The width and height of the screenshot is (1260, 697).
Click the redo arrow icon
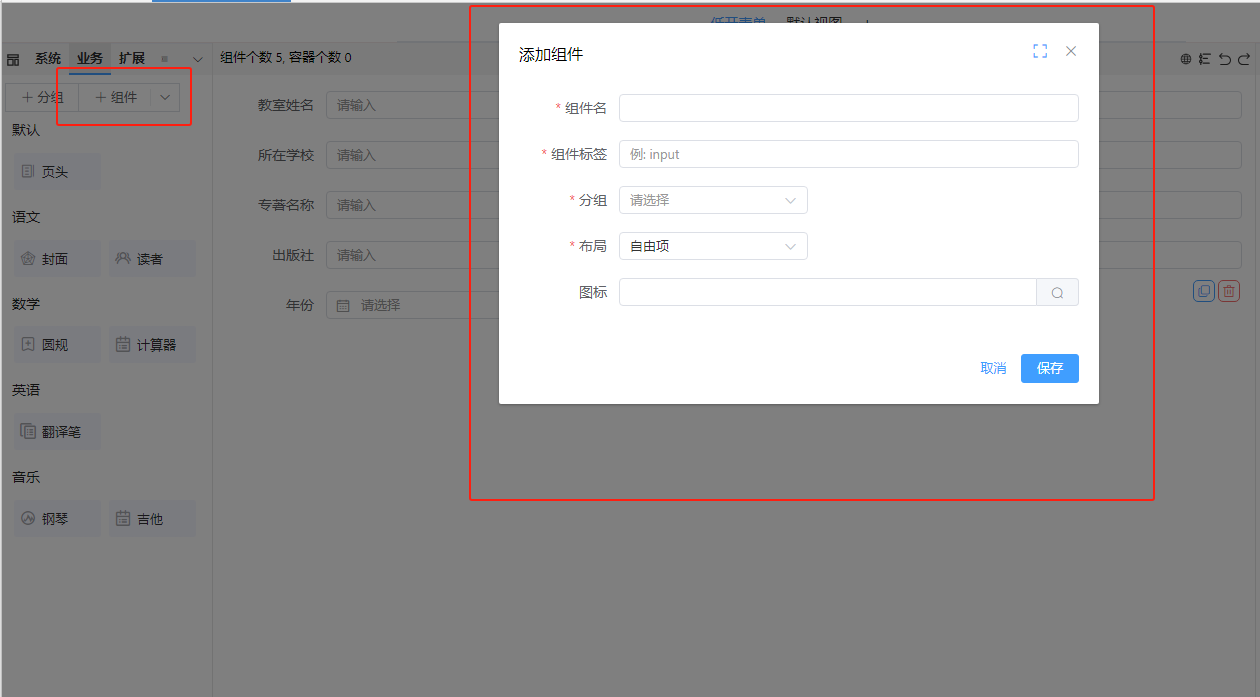(x=1244, y=59)
